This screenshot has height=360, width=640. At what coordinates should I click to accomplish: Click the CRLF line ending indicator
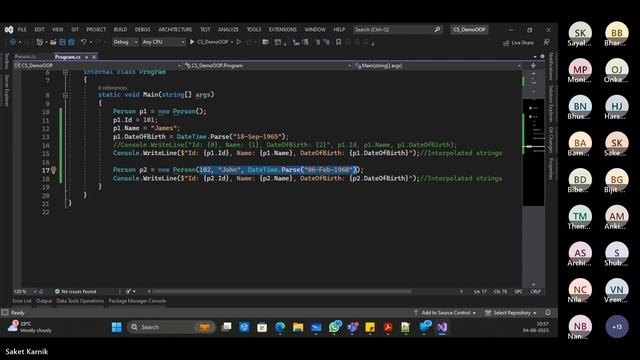pos(536,291)
